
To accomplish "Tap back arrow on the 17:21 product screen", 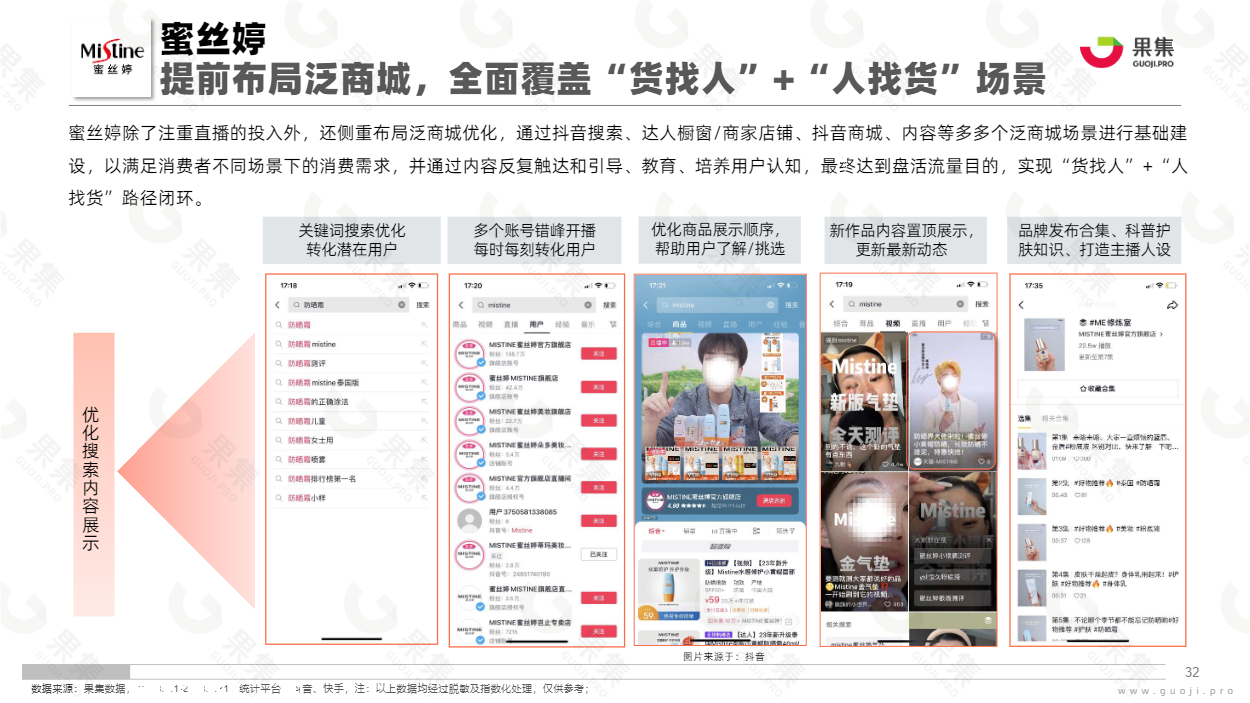I will point(647,305).
